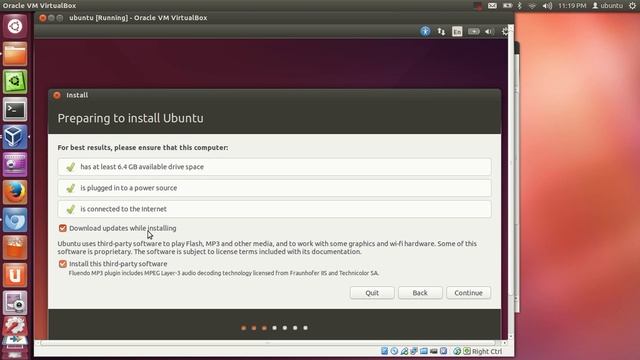
Task: Open the host sound volume indicator
Action: click(547, 6)
